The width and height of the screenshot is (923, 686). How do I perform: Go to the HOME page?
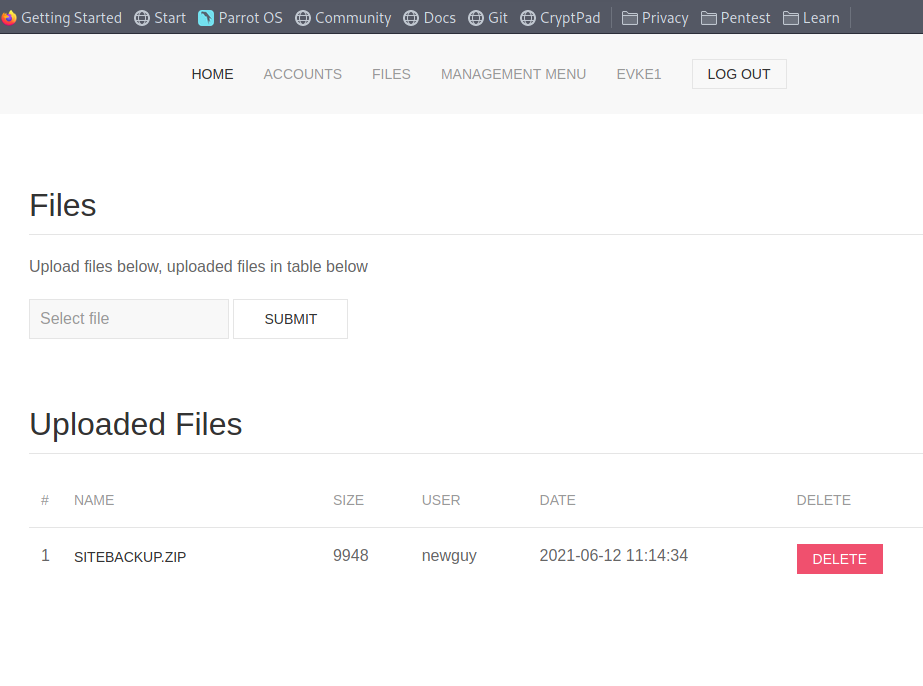pos(212,73)
